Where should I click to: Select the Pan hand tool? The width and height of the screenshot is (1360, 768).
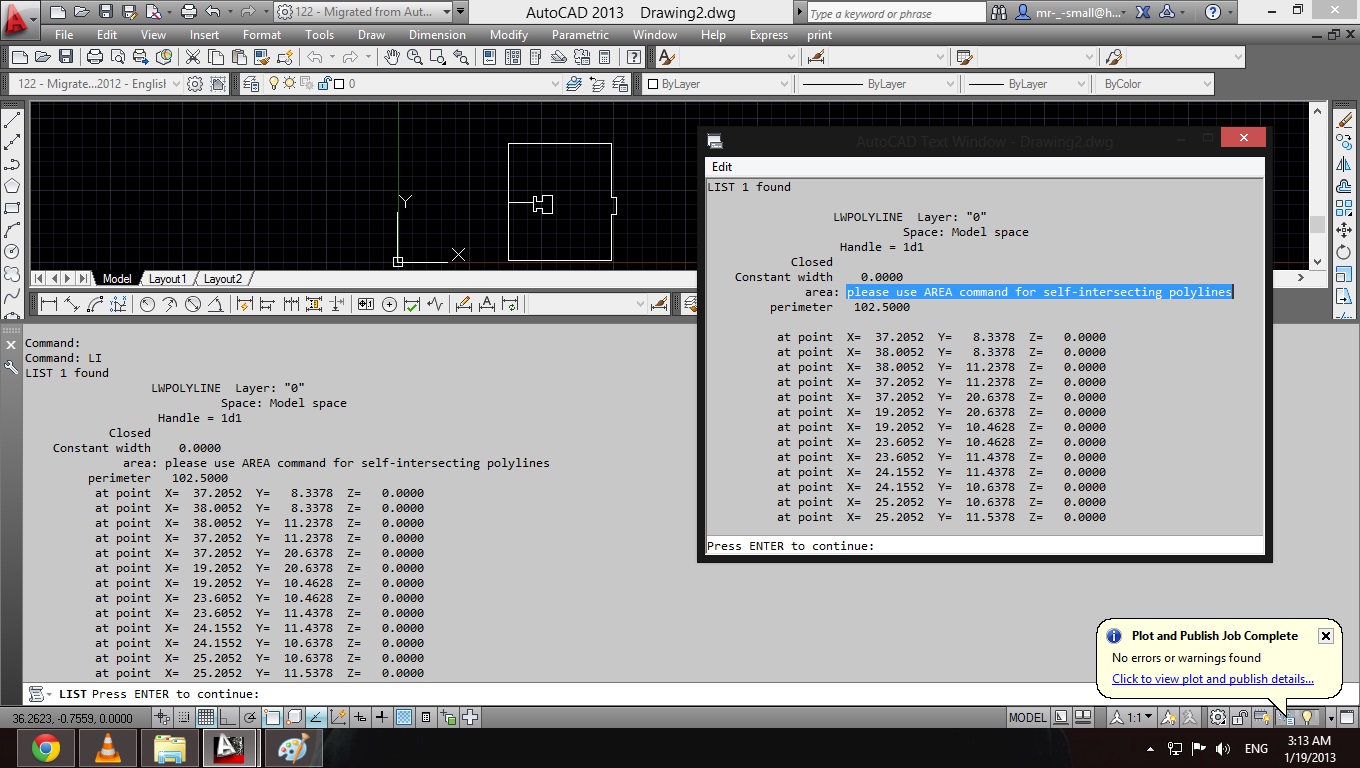[393, 57]
